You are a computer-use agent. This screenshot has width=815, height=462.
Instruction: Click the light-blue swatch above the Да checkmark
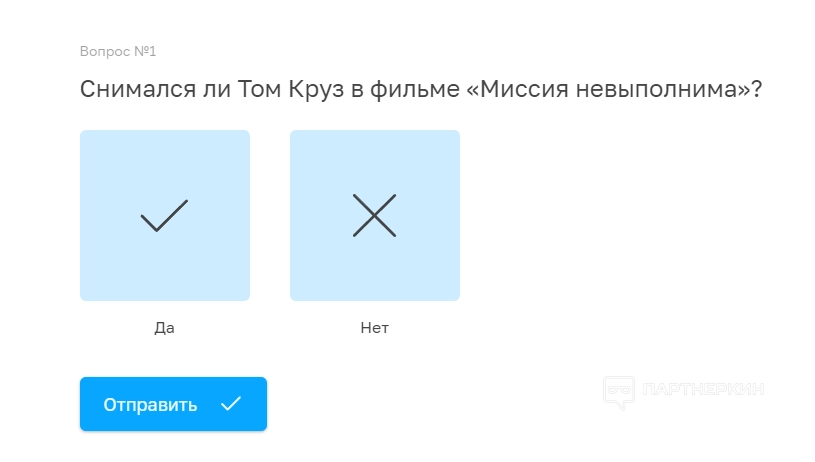pyautogui.click(x=165, y=158)
